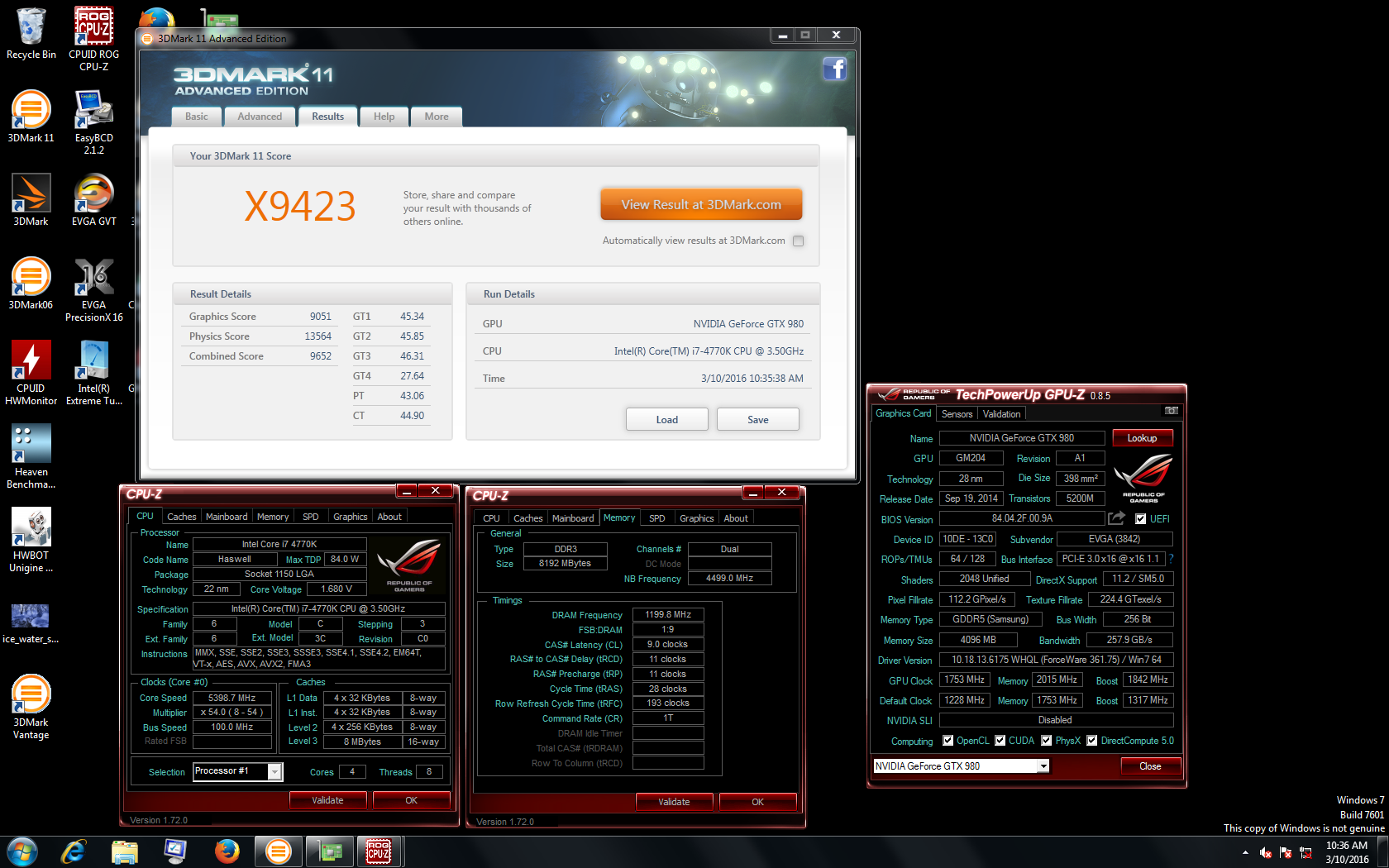Open CPUID HWMonitor desktop icon

(x=31, y=373)
